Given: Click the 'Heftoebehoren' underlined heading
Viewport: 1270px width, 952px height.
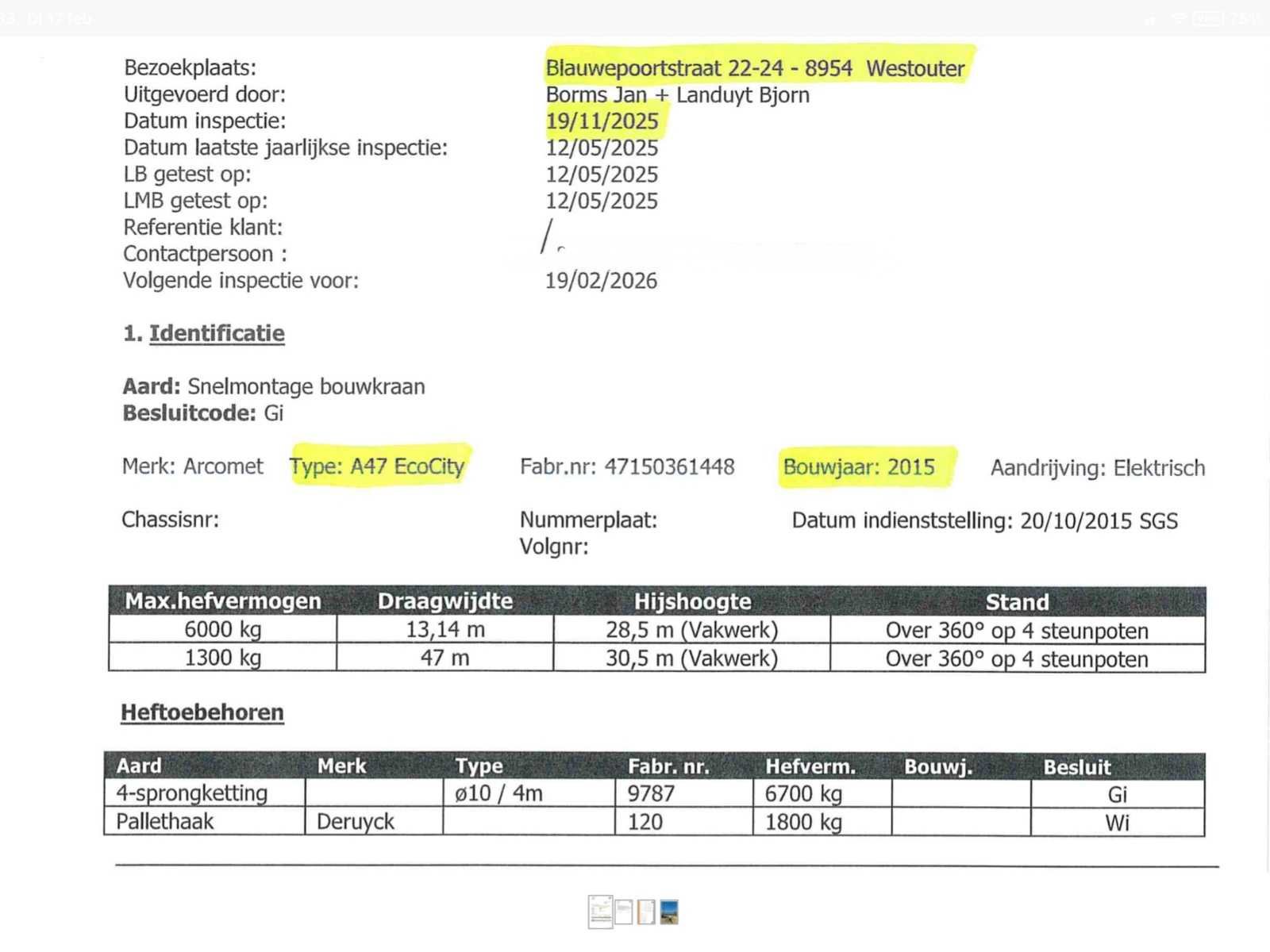Looking at the screenshot, I should tap(202, 712).
